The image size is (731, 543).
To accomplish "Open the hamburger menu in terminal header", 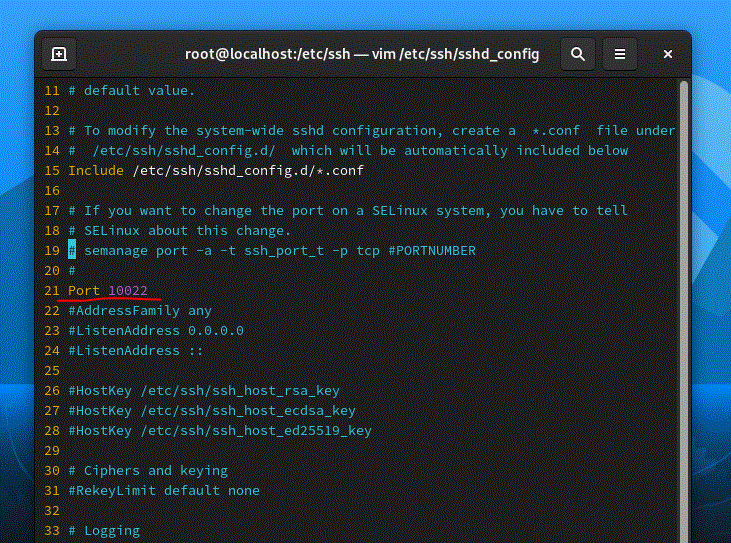I will pyautogui.click(x=620, y=54).
